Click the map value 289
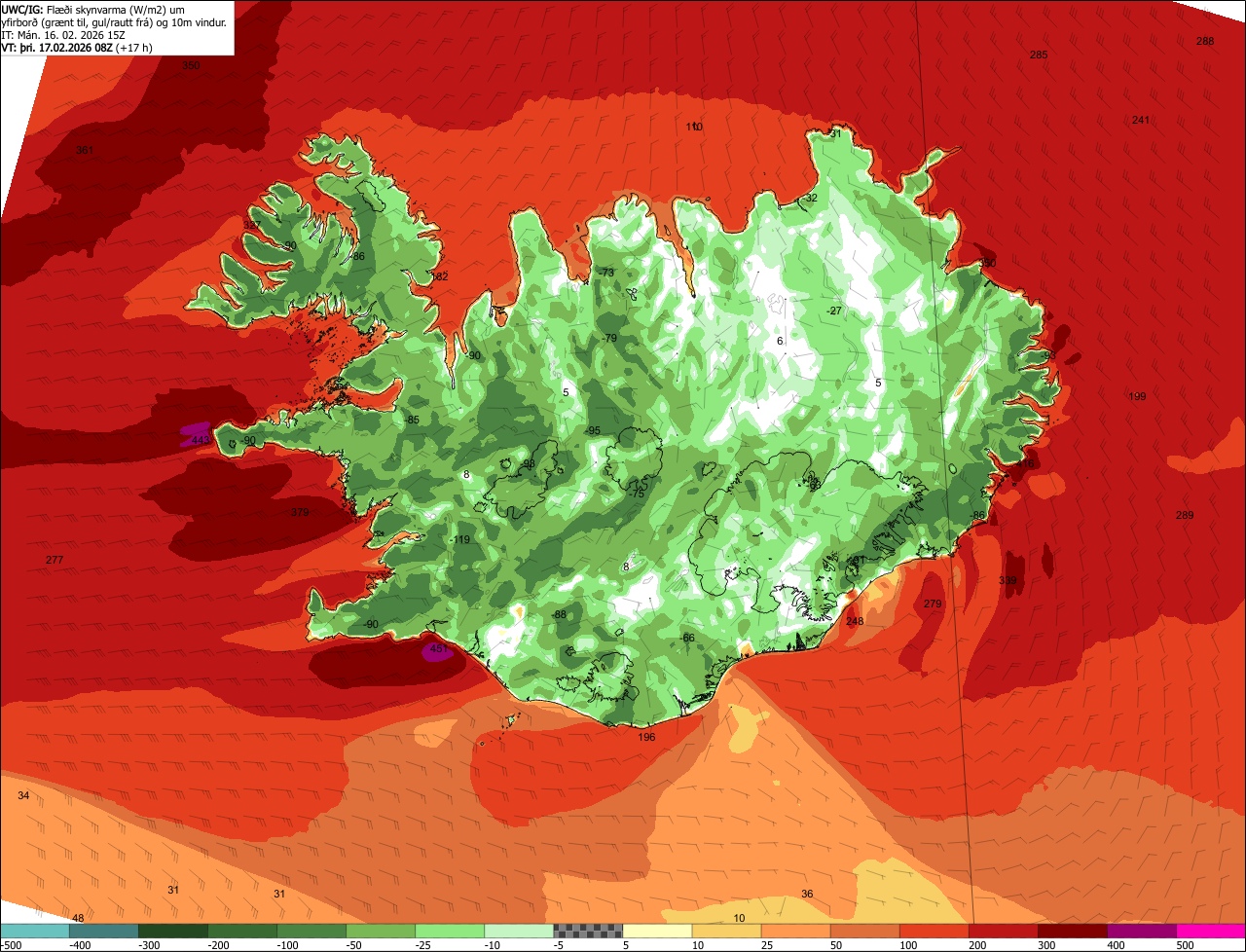Image resolution: width=1246 pixels, height=952 pixels. click(x=1184, y=515)
